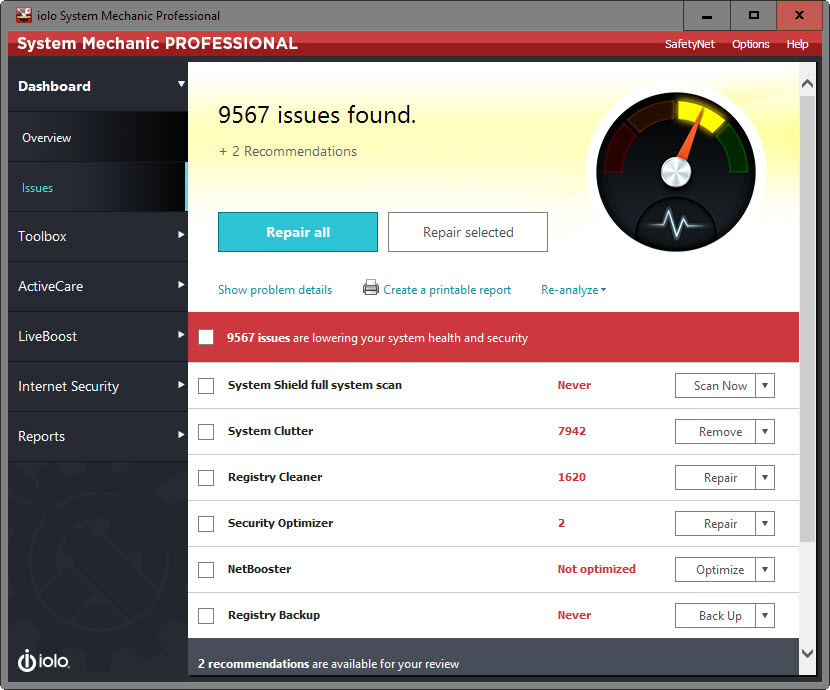The image size is (830, 690).
Task: Click the vertical scrollbar thumb
Action: [x=807, y=319]
